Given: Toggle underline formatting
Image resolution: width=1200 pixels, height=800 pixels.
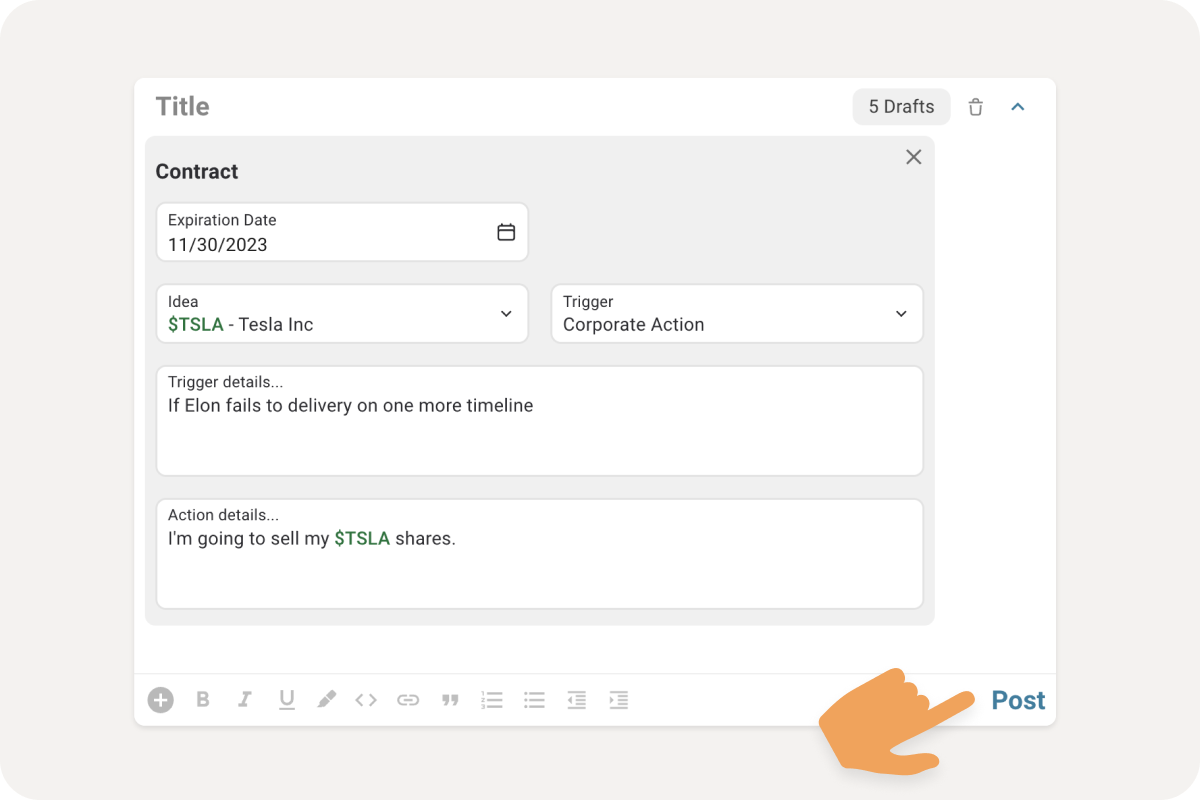Looking at the screenshot, I should click(287, 700).
